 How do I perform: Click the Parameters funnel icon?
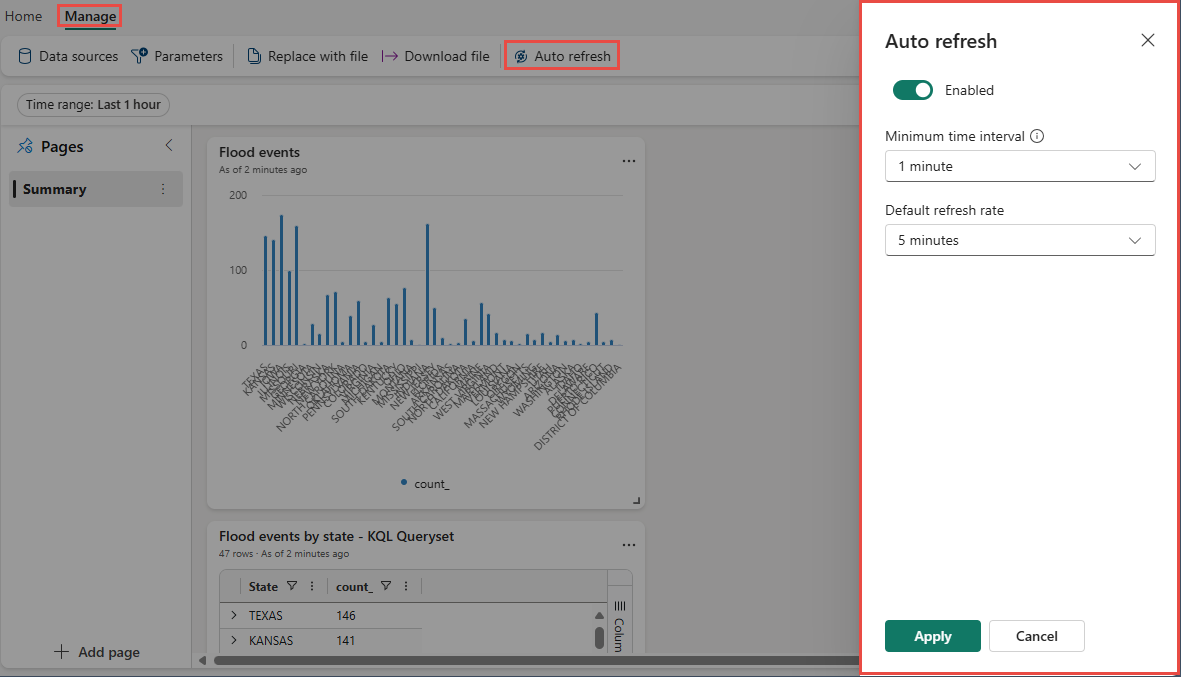coord(139,56)
